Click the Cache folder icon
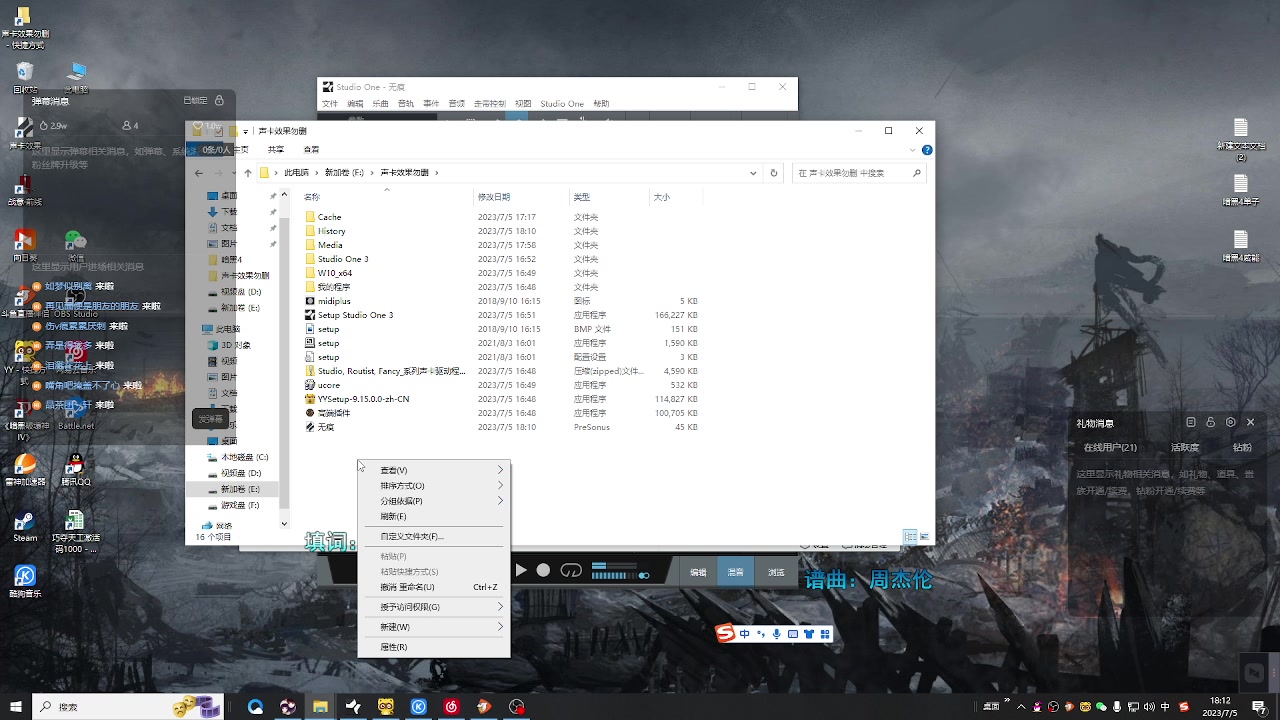 (310, 217)
